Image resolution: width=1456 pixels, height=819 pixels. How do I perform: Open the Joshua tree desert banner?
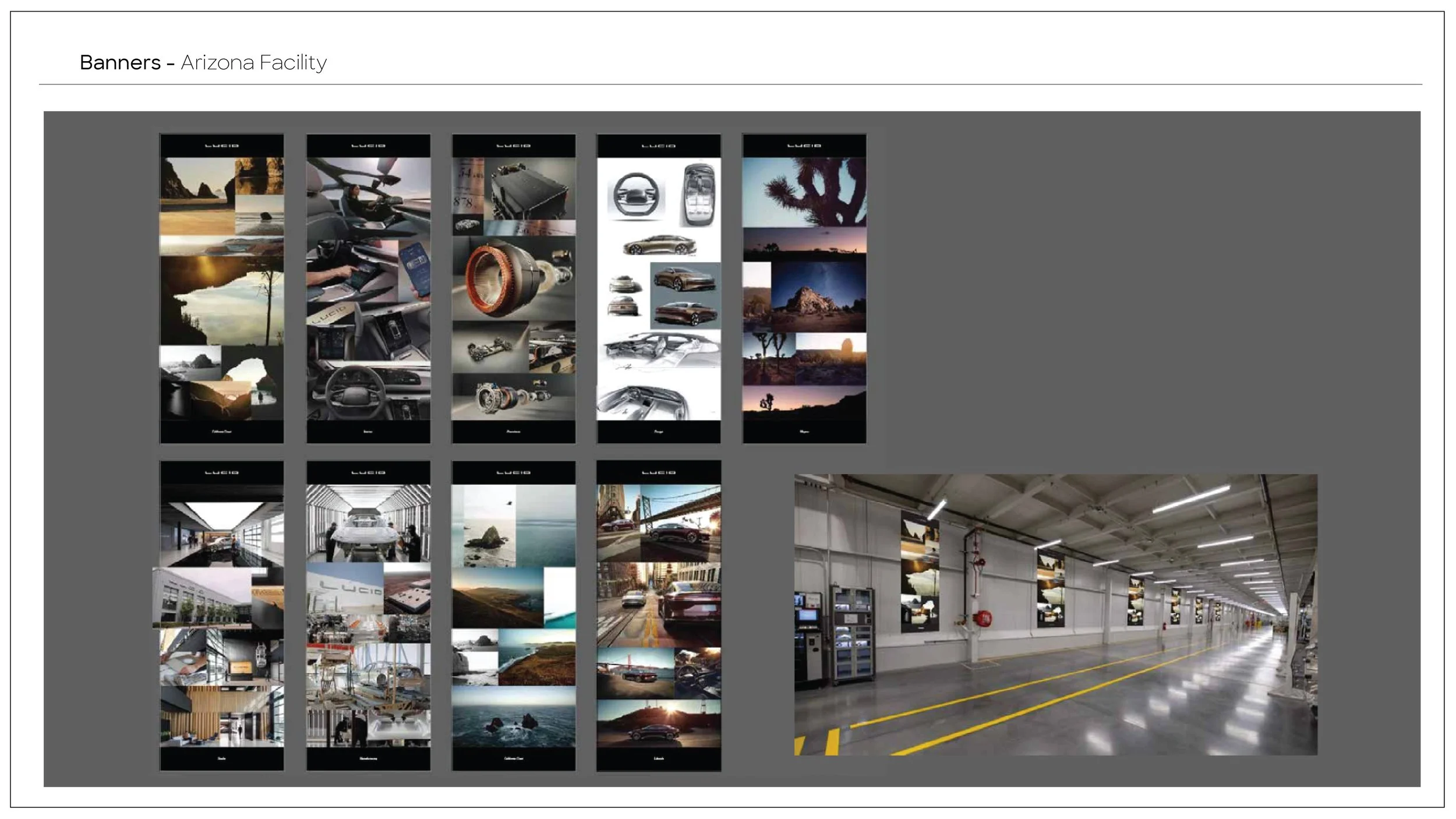804,289
